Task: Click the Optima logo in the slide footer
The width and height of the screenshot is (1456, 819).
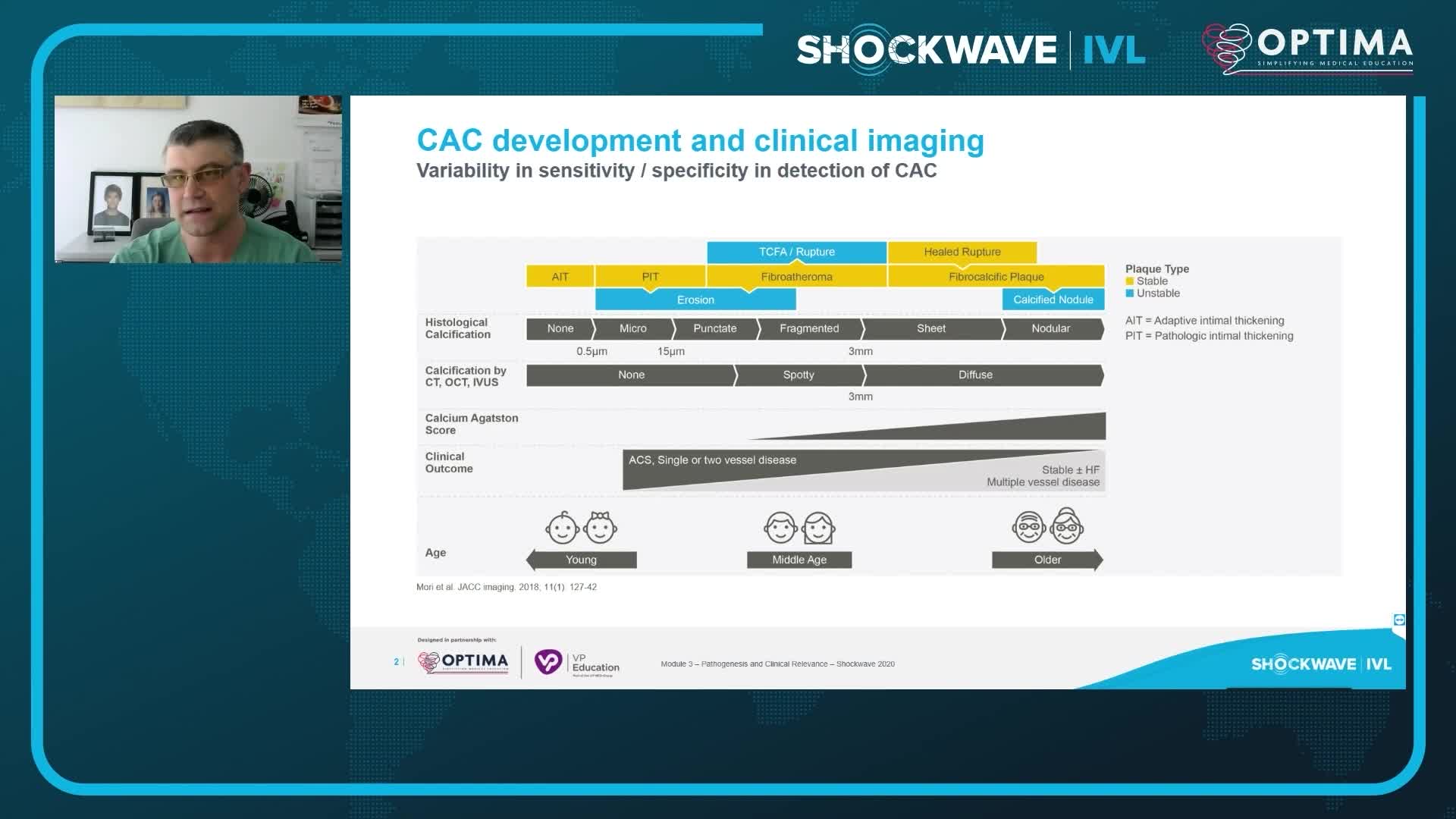Action: 463,662
